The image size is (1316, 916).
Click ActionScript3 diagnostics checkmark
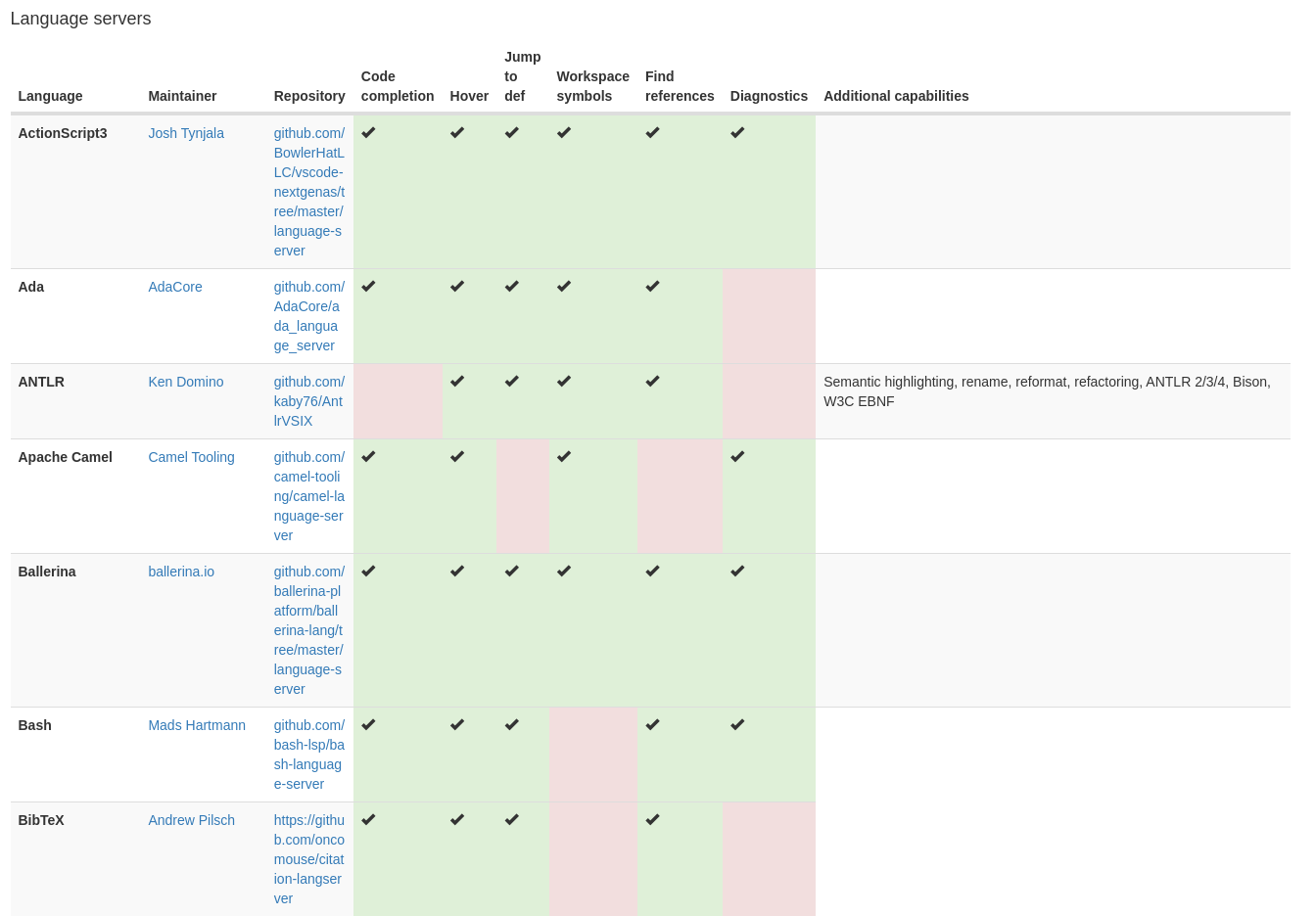[x=737, y=132]
